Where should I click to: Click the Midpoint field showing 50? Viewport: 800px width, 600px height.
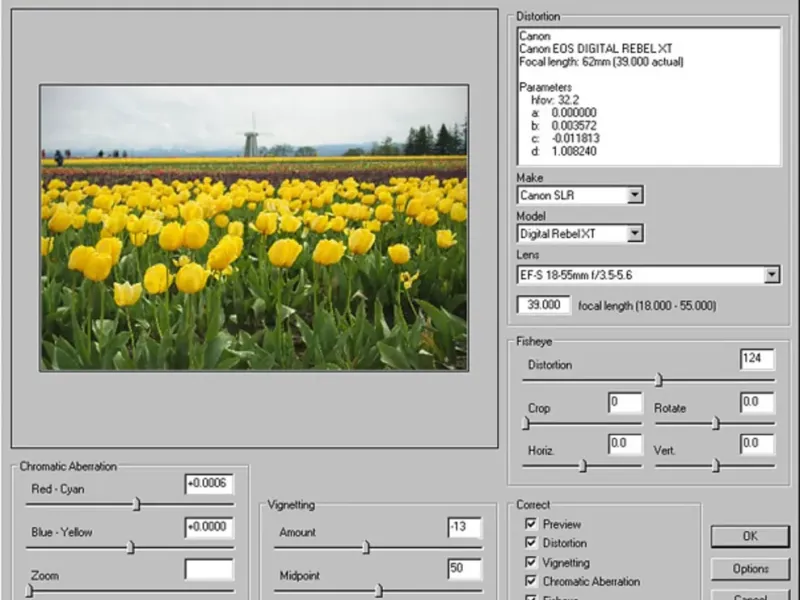[x=465, y=569]
